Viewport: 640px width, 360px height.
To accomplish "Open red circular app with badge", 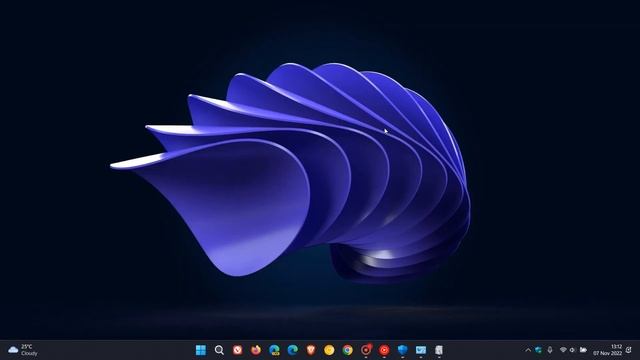I will point(366,350).
